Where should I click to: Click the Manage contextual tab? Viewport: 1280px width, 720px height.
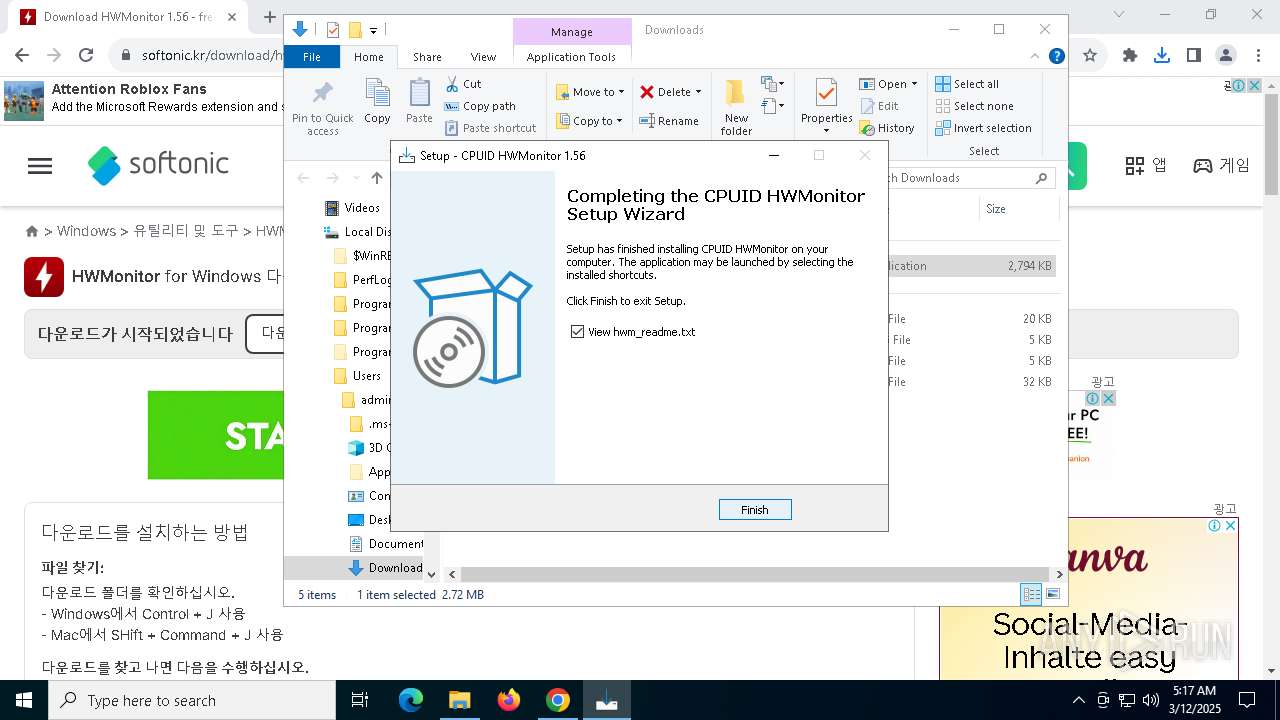tap(572, 32)
